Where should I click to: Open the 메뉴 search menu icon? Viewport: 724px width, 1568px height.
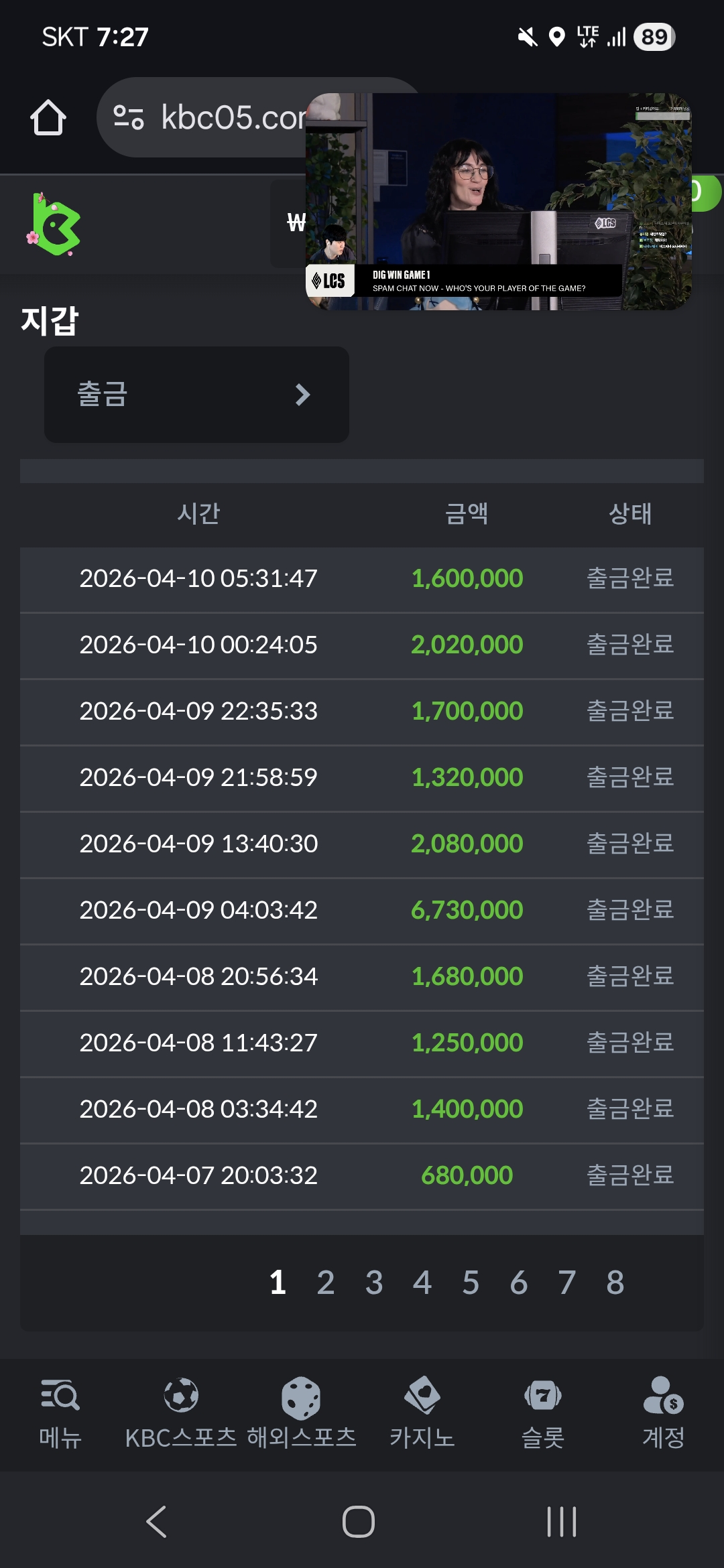[x=60, y=1396]
